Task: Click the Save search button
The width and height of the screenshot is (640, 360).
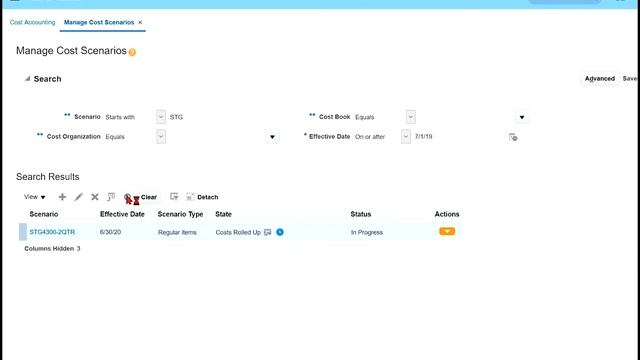Action: tap(629, 79)
